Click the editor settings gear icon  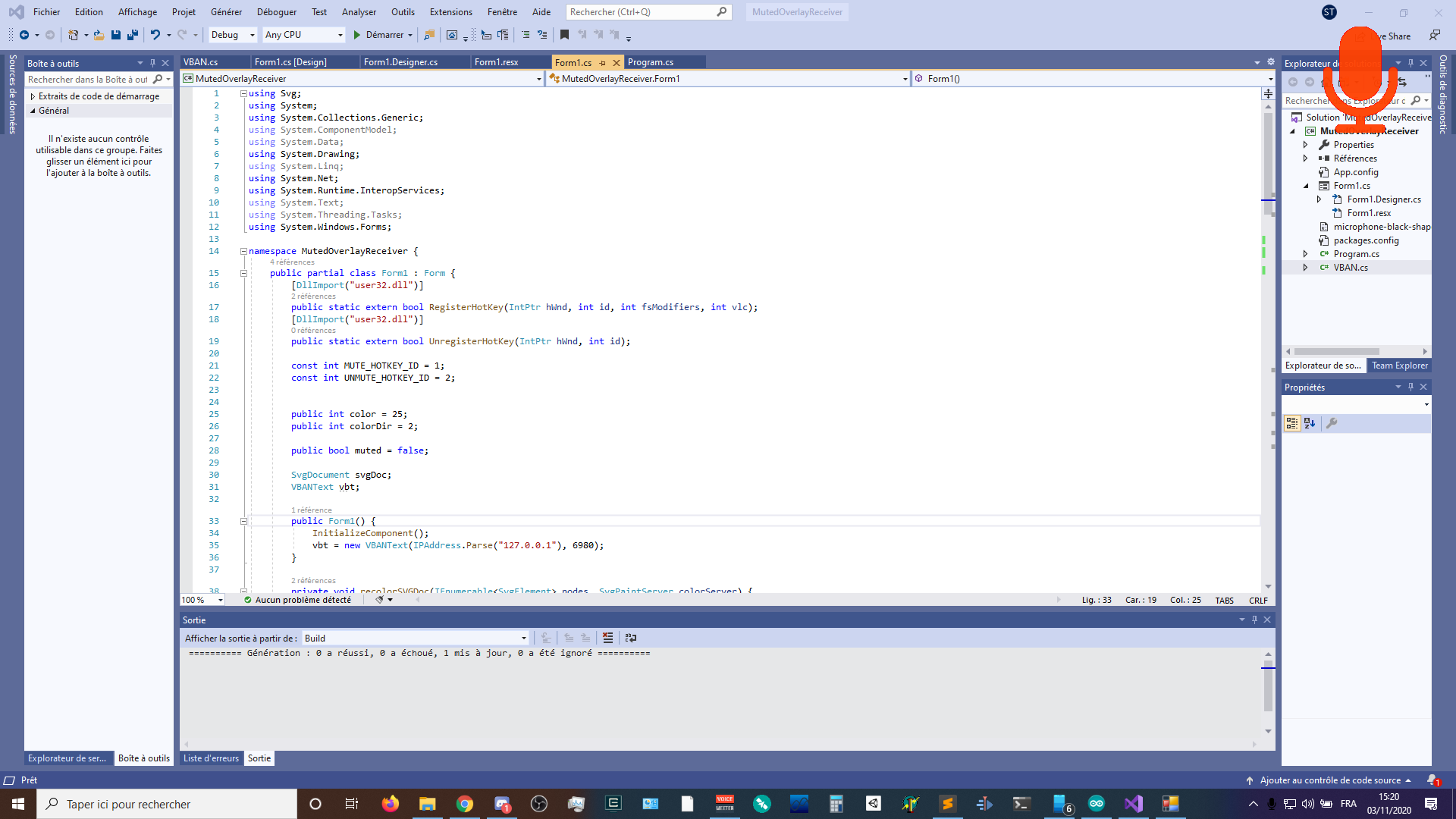click(x=1271, y=62)
